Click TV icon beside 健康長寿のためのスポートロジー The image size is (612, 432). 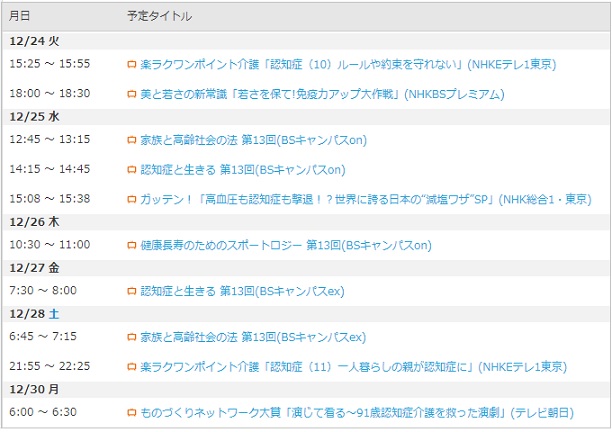tap(132, 245)
